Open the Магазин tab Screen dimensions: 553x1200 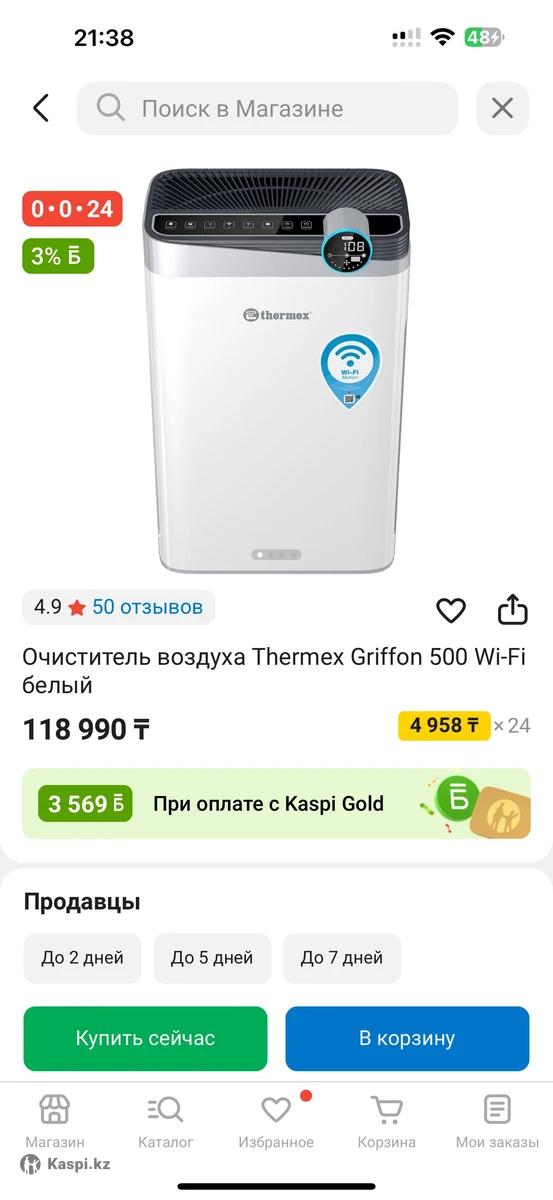pos(55,1121)
